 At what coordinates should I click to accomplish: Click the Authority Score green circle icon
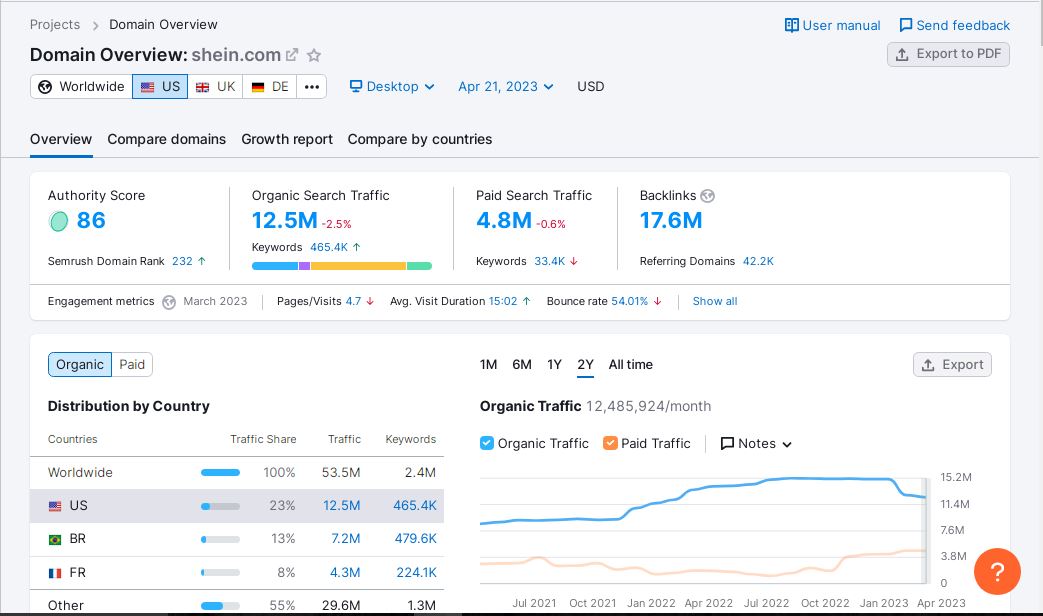click(x=59, y=221)
